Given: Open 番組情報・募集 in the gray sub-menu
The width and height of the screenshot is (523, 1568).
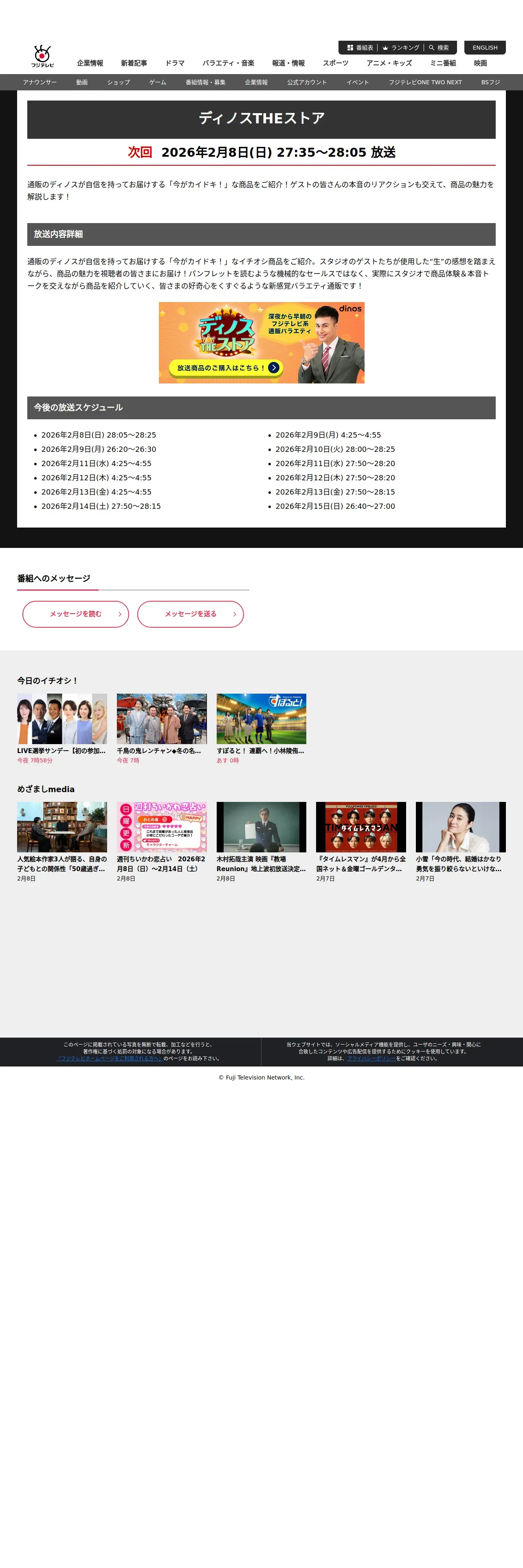Looking at the screenshot, I should coord(206,82).
